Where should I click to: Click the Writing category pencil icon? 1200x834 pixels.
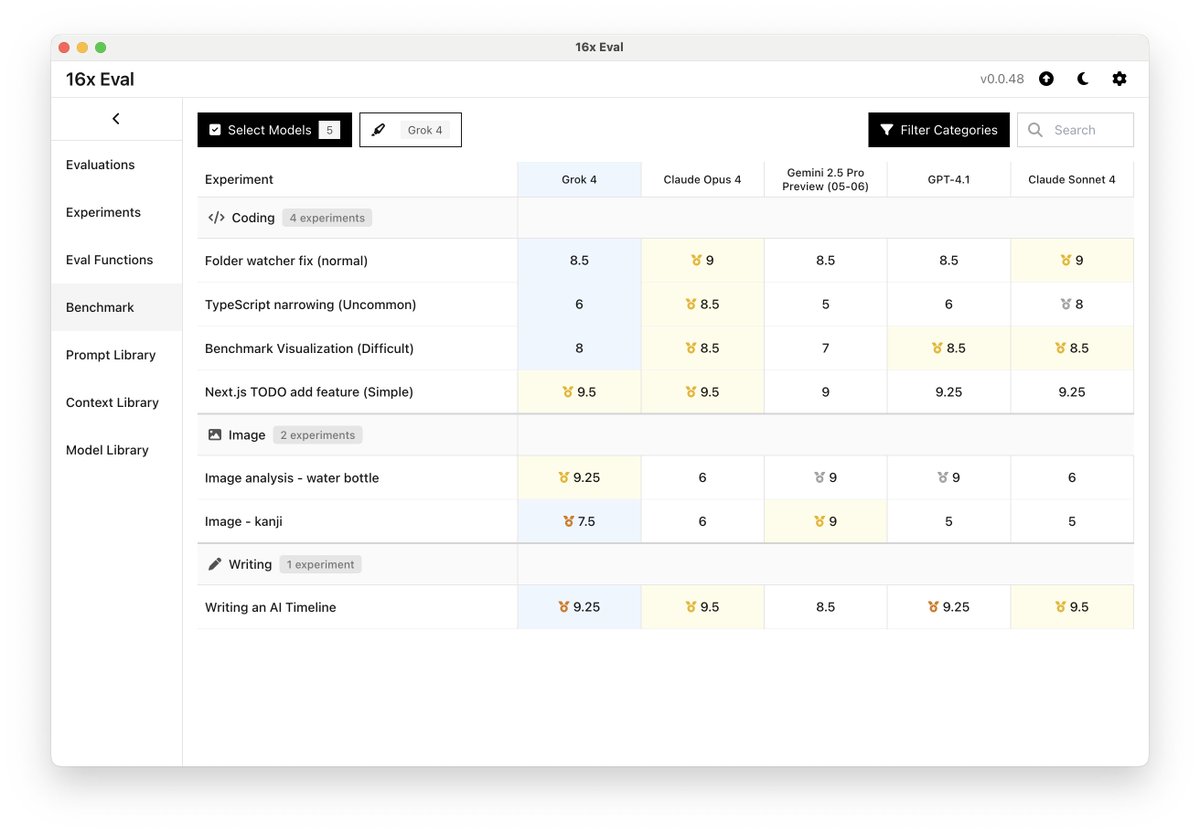(215, 564)
